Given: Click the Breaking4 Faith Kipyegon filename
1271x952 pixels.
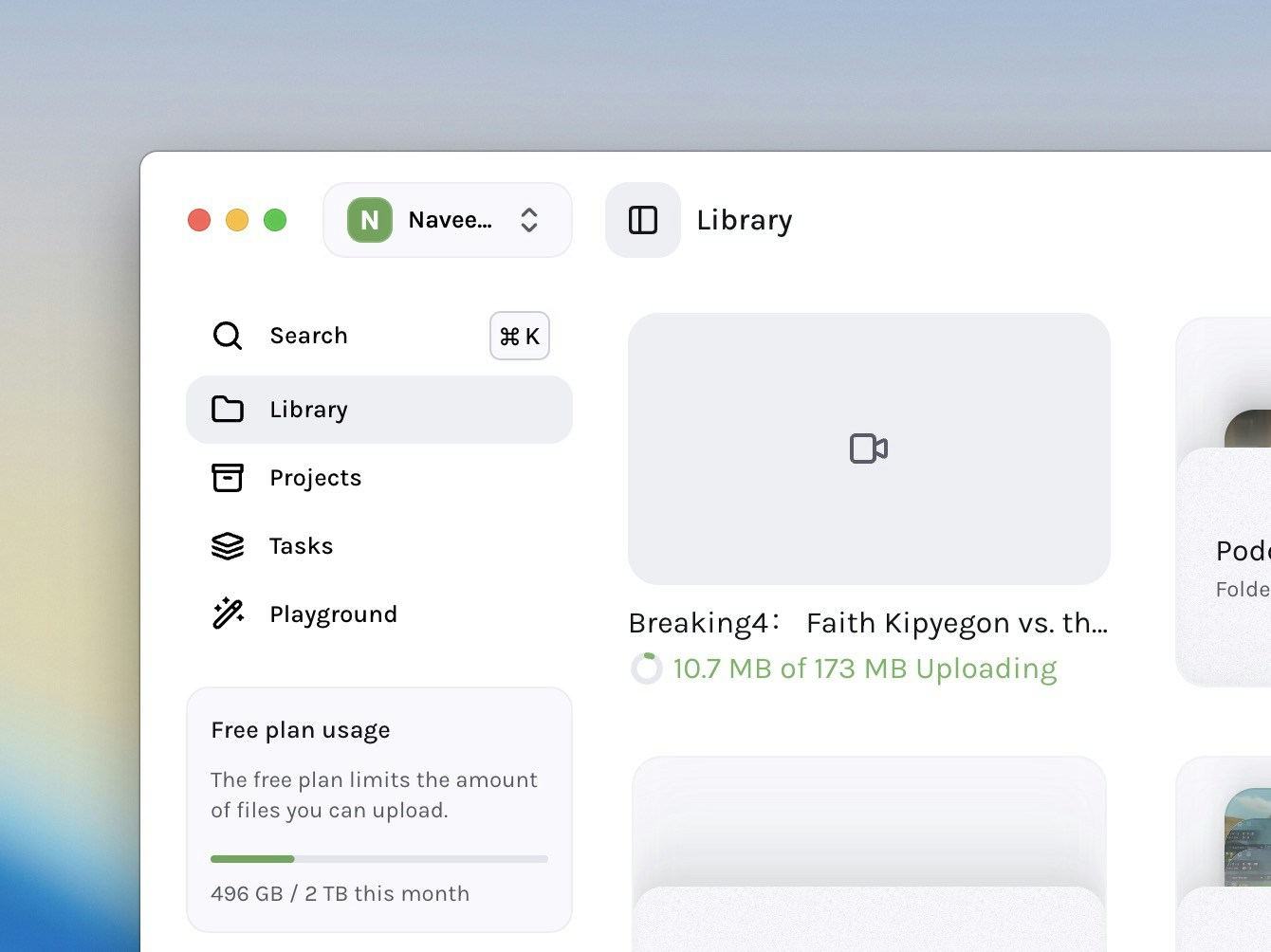Looking at the screenshot, I should coord(868,623).
